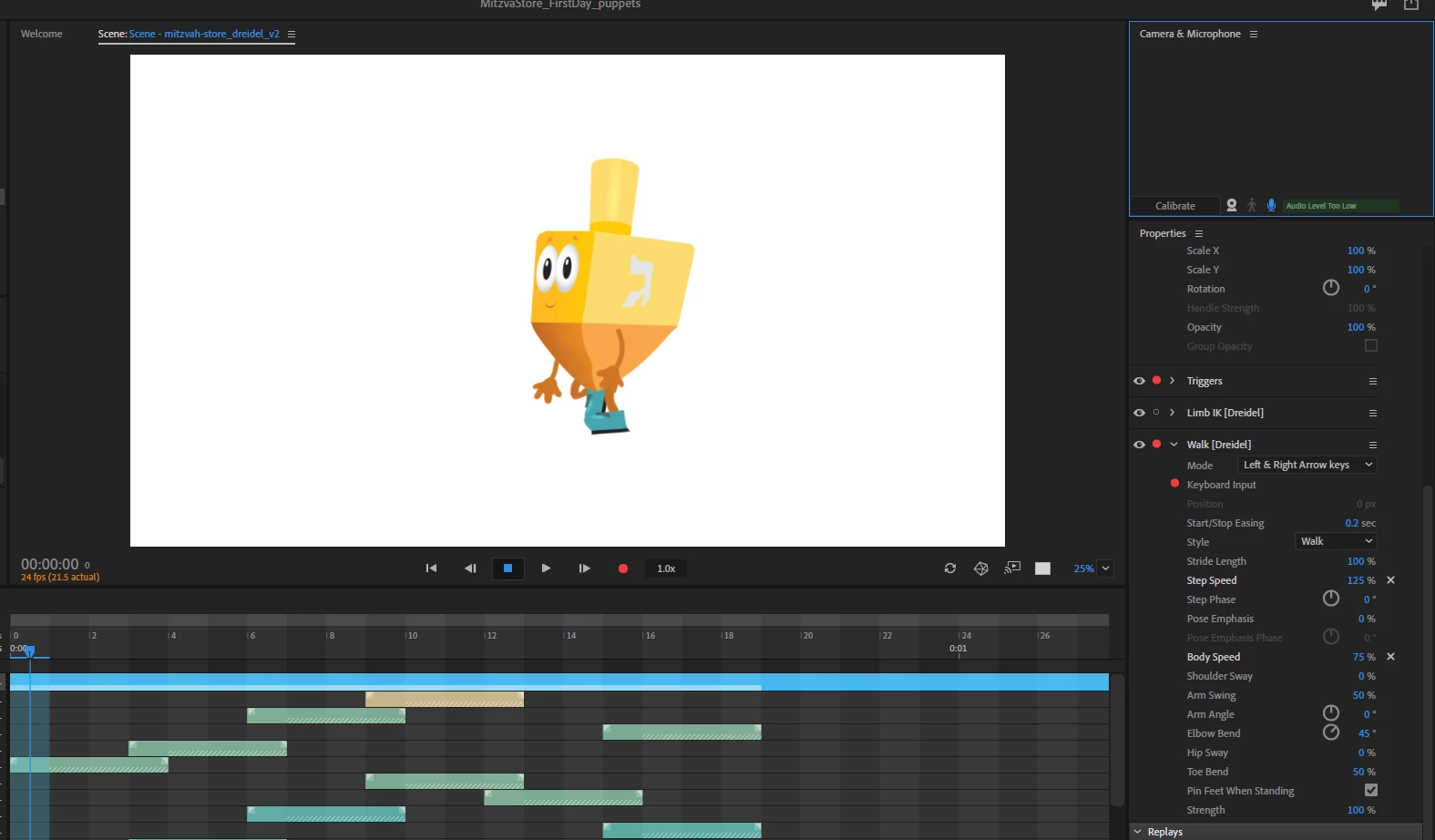Switch to the Welcome tab
Viewport: 1435px width, 840px height.
pyautogui.click(x=42, y=34)
